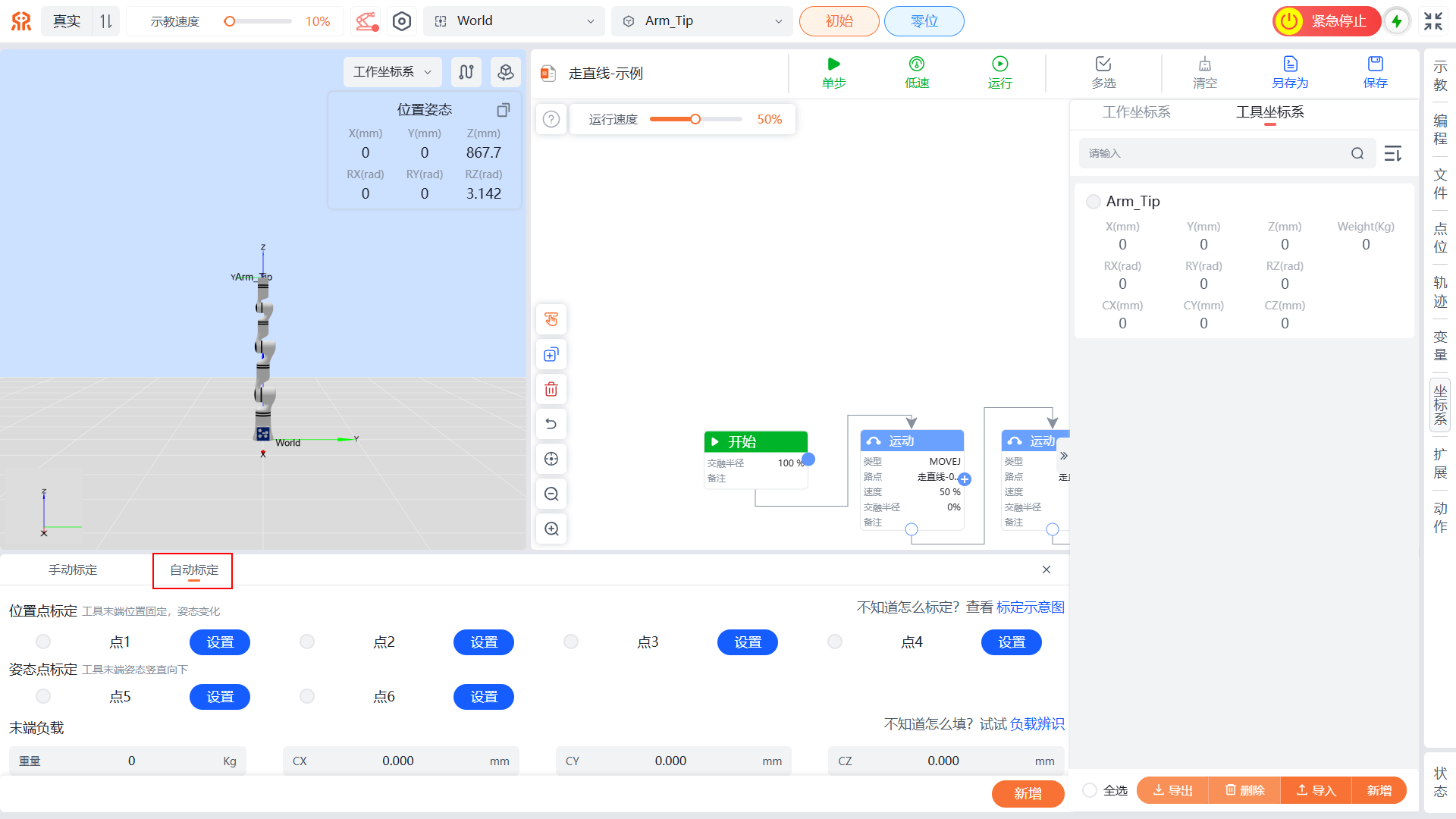The height and width of the screenshot is (819, 1456).
Task: Click the low-speed (低速) gauge icon
Action: pyautogui.click(x=916, y=64)
